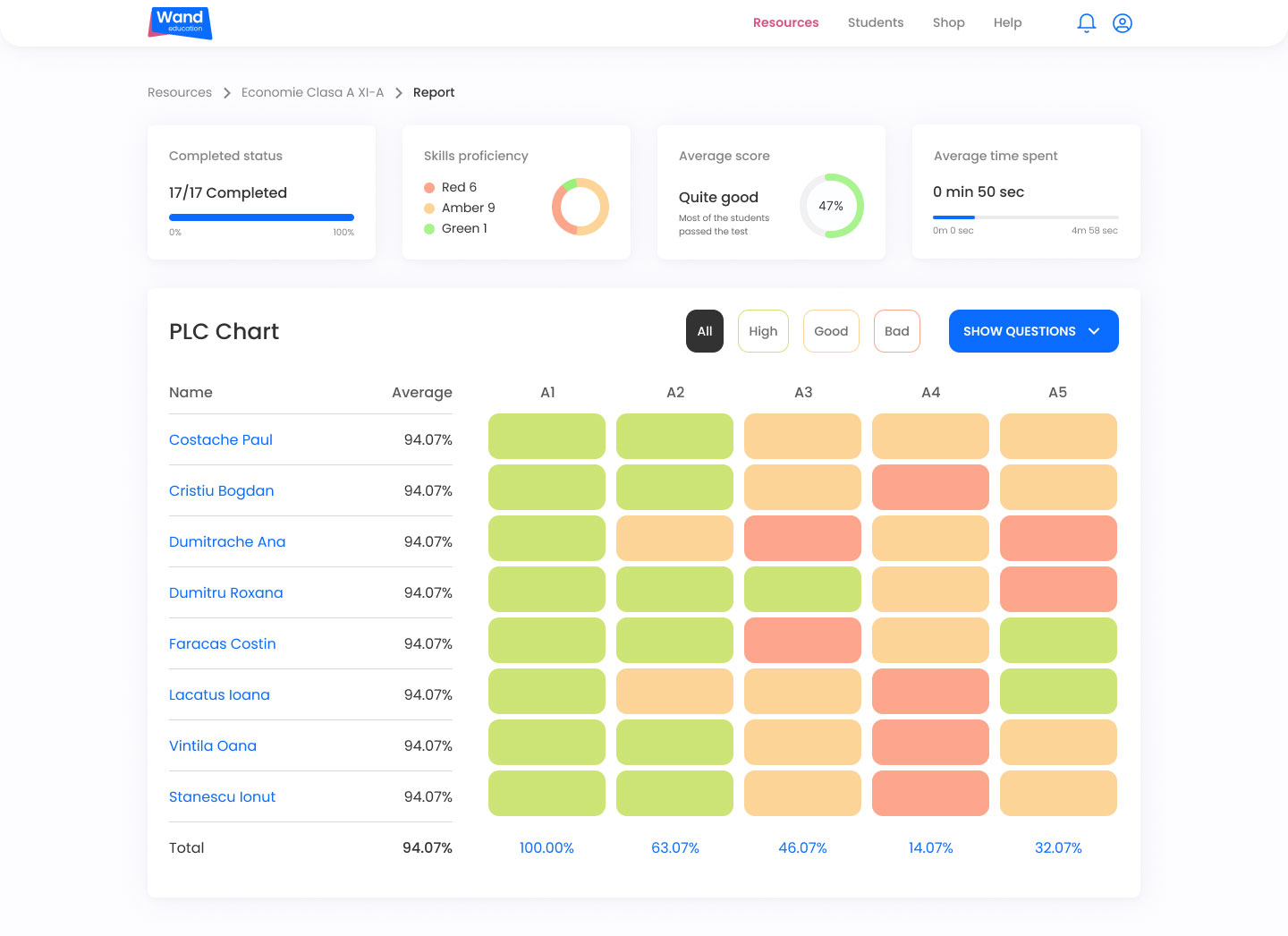Click the A4 total 14.07% value
This screenshot has height=936, width=1288.
coord(930,848)
